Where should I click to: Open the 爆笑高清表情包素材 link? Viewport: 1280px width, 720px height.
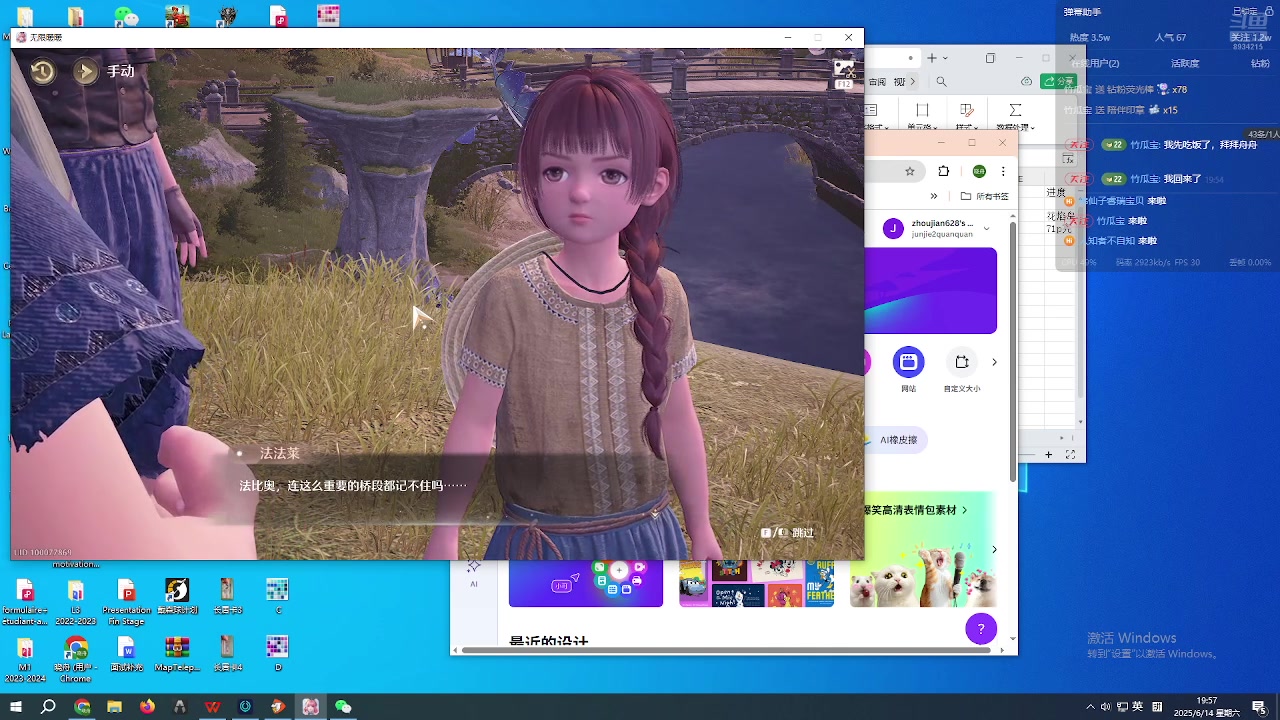915,510
